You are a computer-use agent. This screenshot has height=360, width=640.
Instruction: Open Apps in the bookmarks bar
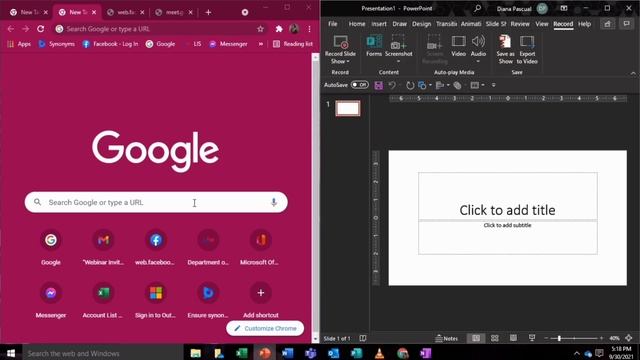click(x=19, y=44)
